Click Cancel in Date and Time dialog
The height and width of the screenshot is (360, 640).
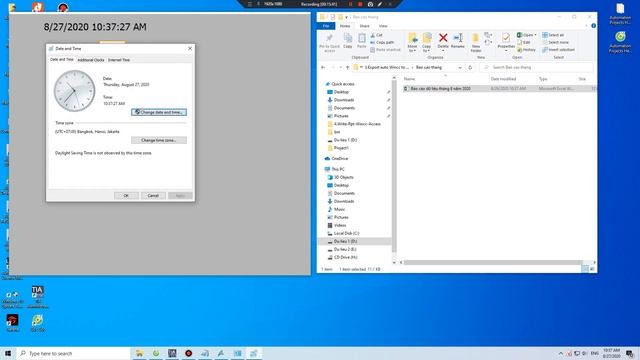153,196
